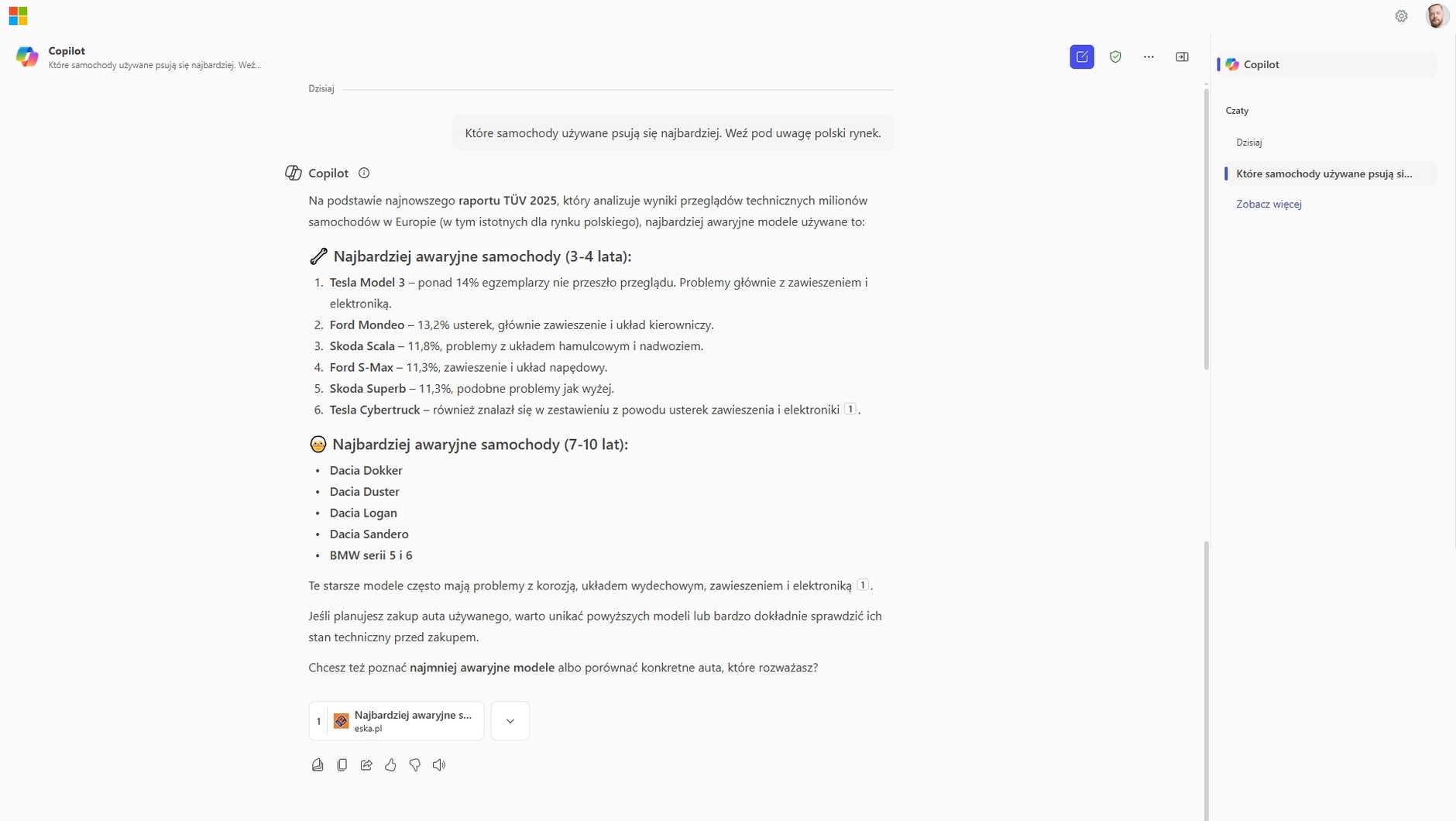The width and height of the screenshot is (1456, 821).
Task: Give thumbs down to the response
Action: point(414,764)
